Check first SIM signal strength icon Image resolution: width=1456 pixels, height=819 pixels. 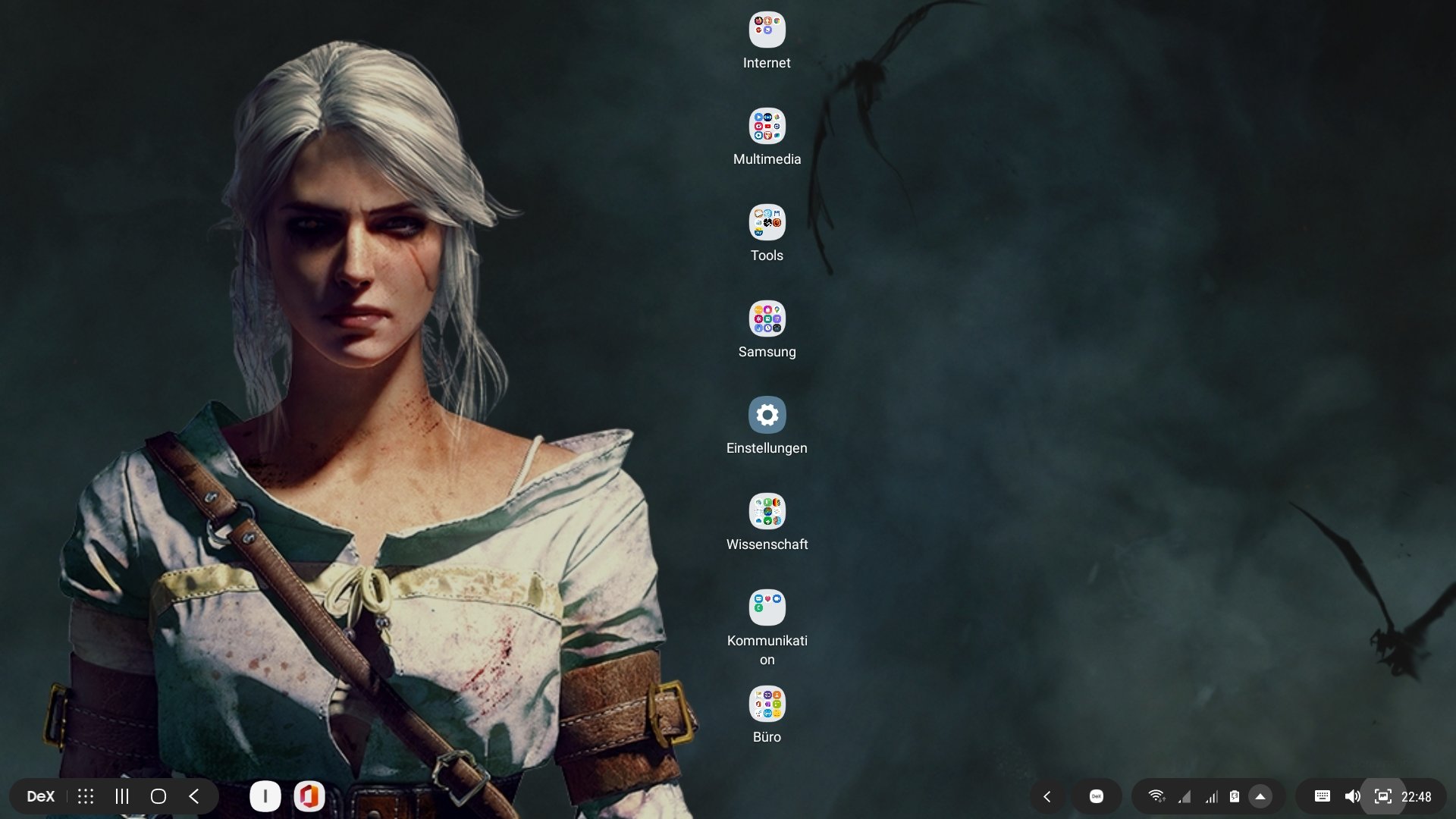point(1185,796)
